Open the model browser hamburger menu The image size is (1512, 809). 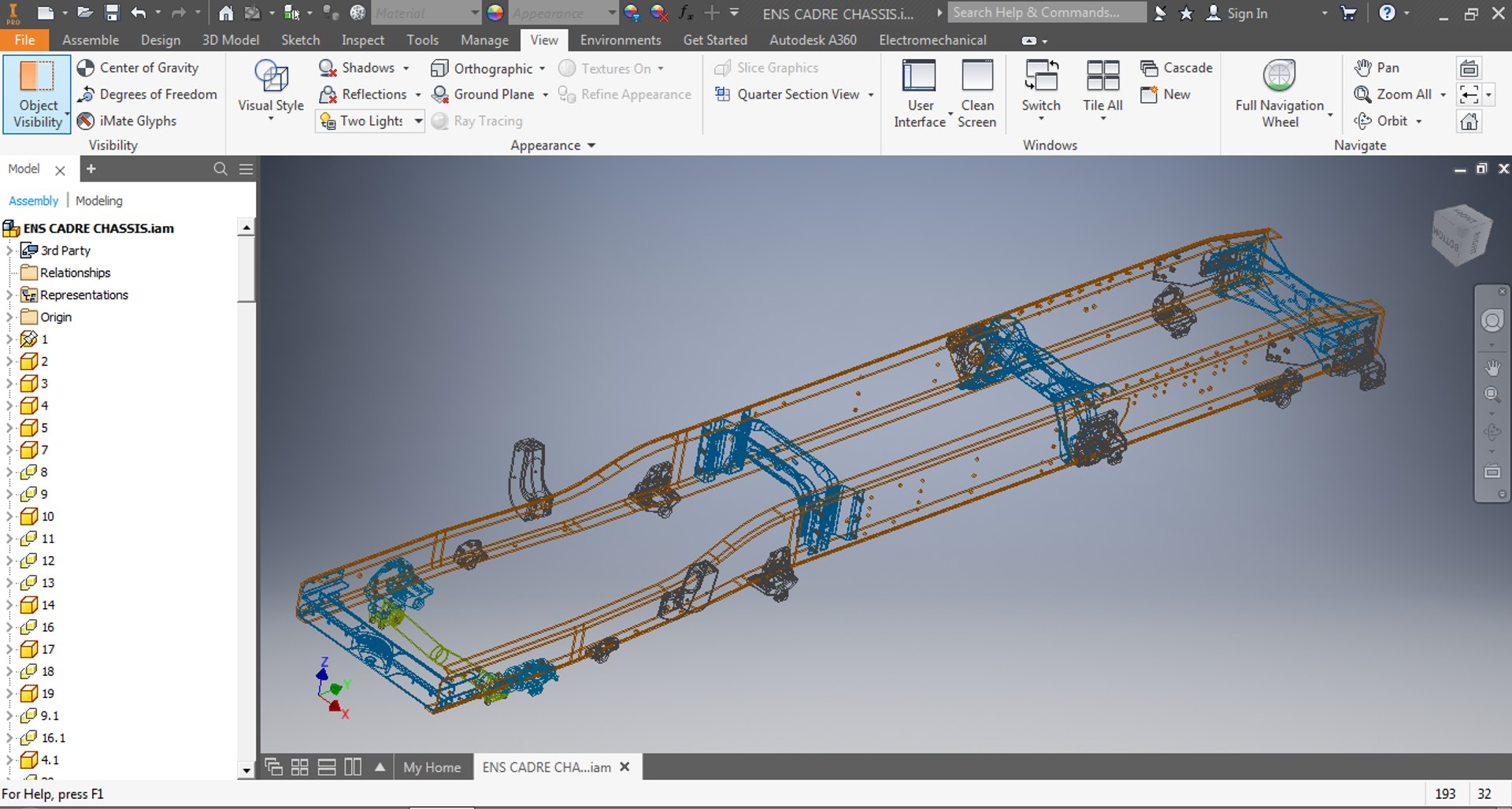246,169
